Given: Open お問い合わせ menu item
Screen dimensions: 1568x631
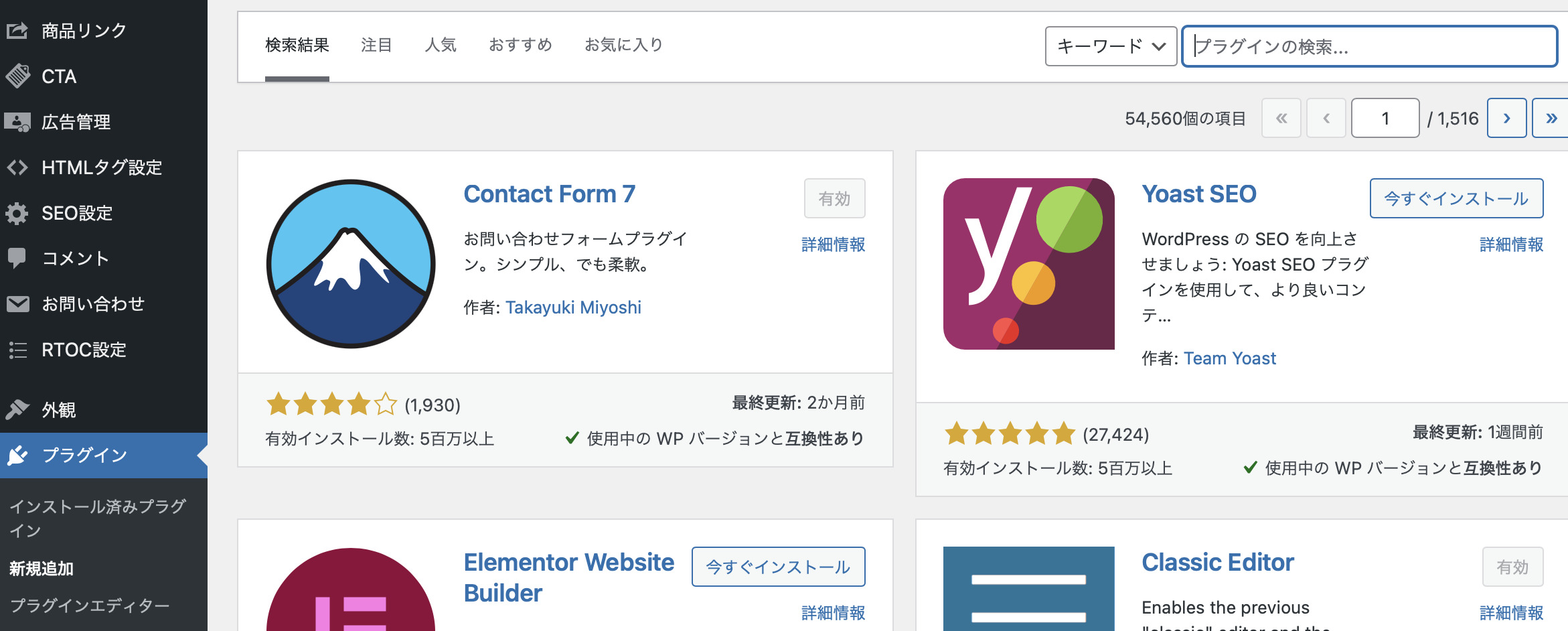Looking at the screenshot, I should pos(104,303).
